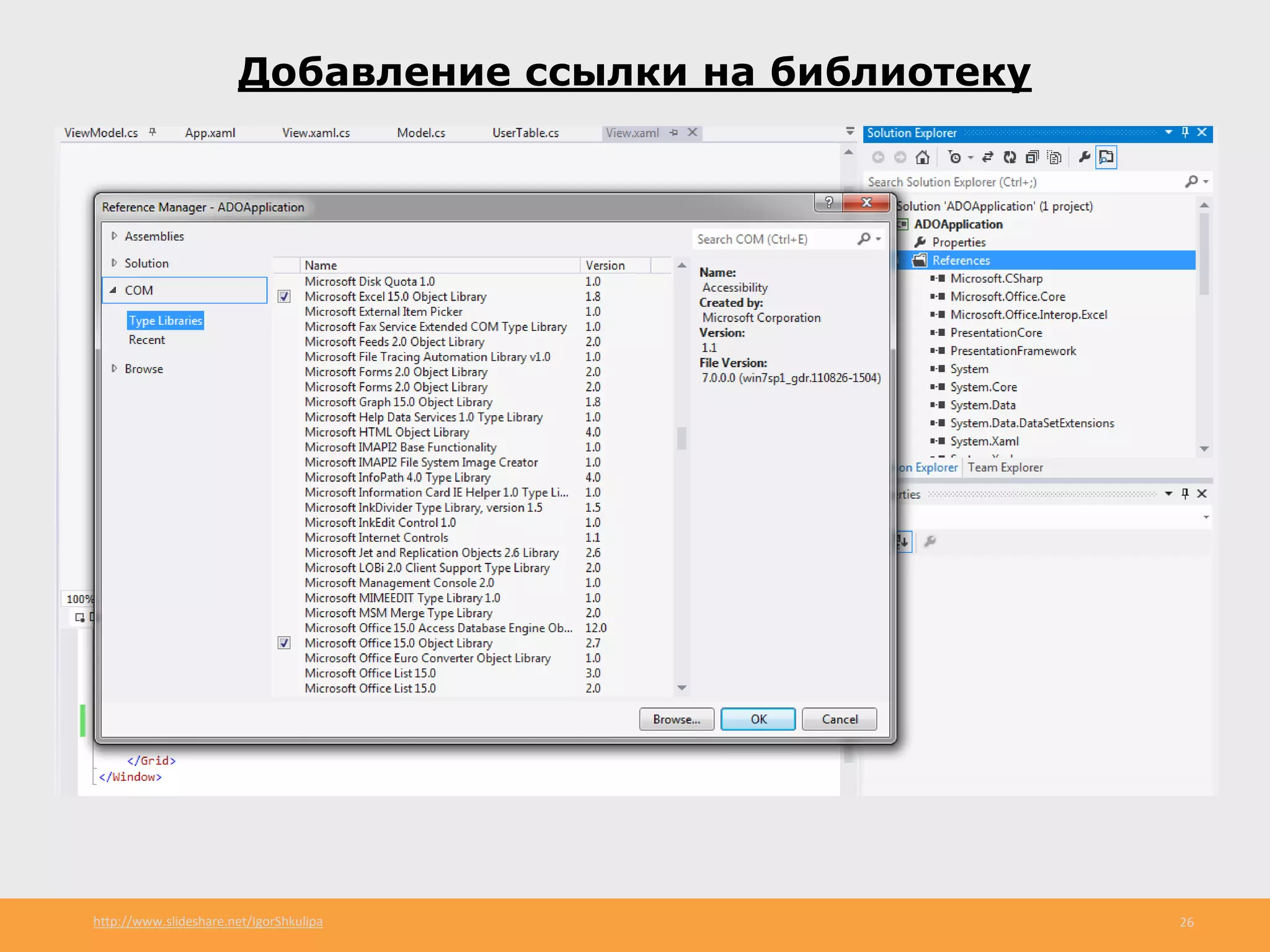This screenshot has height=952, width=1270.
Task: Select System.Xaml in the References tree
Action: coord(984,441)
